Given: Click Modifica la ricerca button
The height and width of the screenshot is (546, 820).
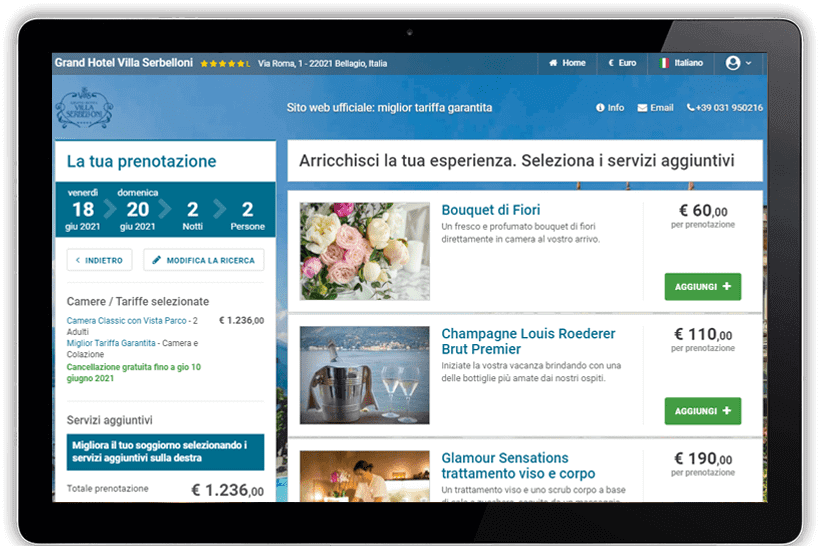Looking at the screenshot, I should (x=203, y=260).
